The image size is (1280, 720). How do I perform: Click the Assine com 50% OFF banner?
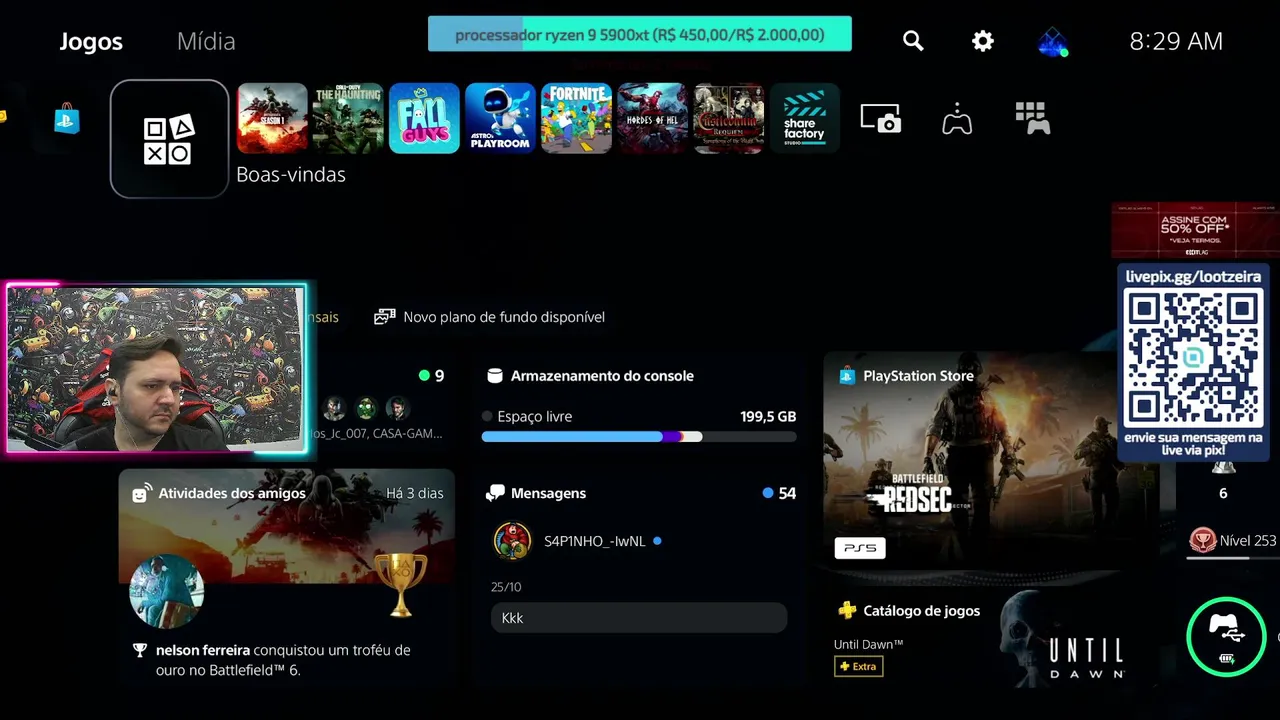[x=1195, y=230]
